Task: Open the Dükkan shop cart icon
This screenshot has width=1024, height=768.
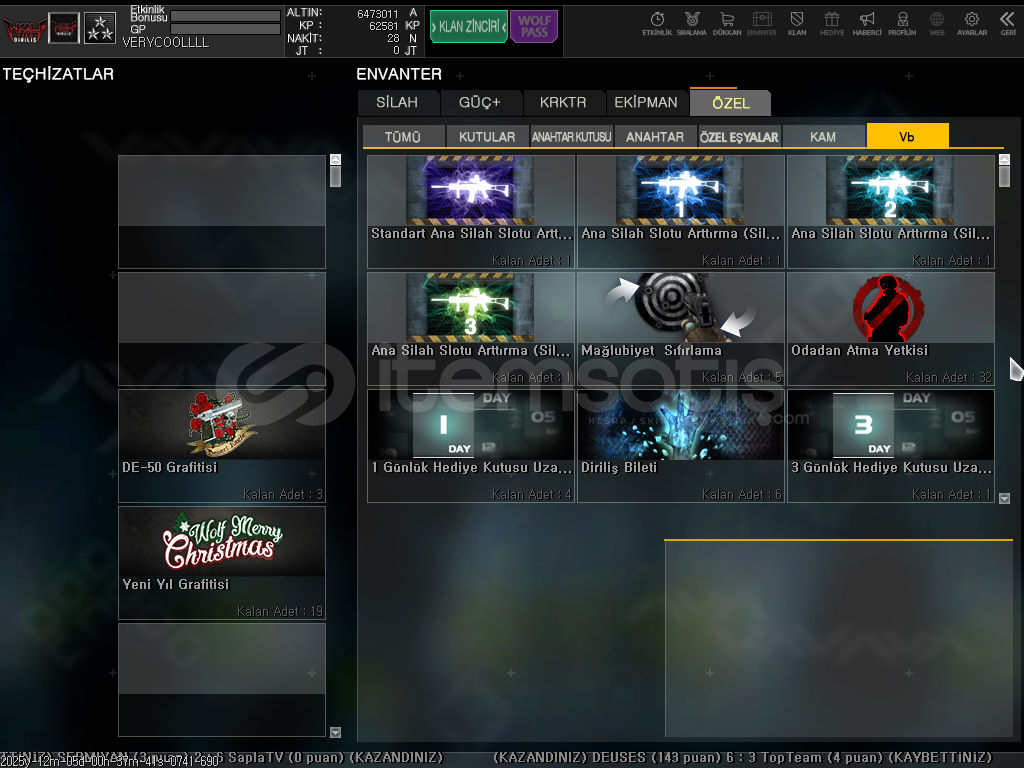Action: click(726, 23)
